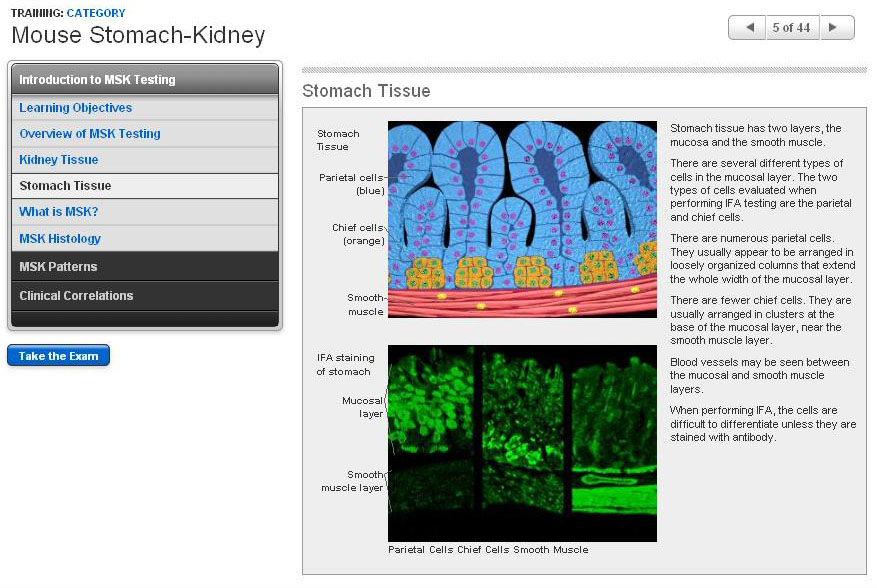Click the Chief cells (orange) label

point(358,234)
